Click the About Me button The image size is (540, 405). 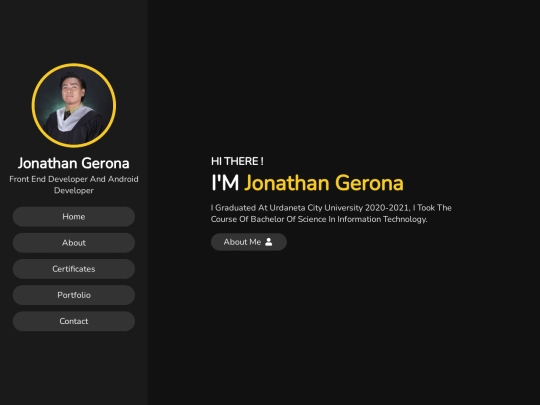tap(249, 242)
